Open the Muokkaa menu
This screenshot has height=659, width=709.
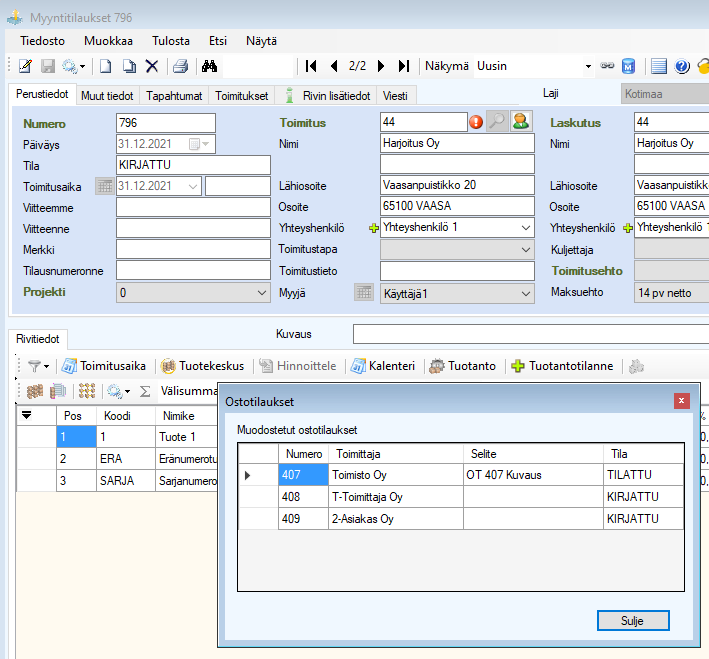tap(108, 41)
